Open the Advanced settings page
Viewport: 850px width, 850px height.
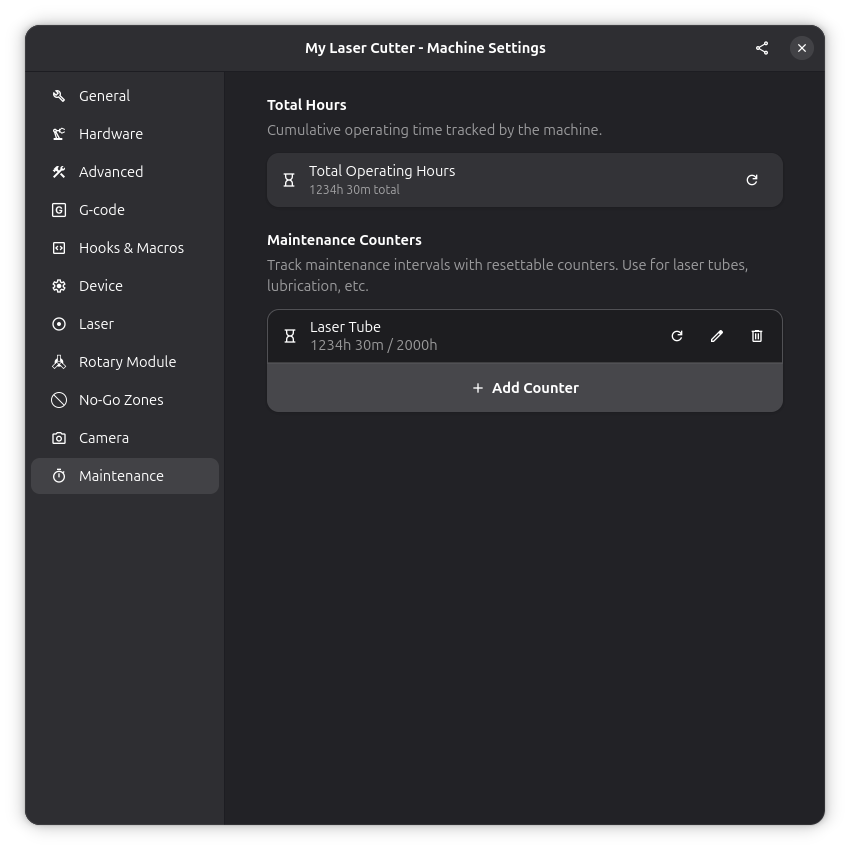[x=125, y=172]
